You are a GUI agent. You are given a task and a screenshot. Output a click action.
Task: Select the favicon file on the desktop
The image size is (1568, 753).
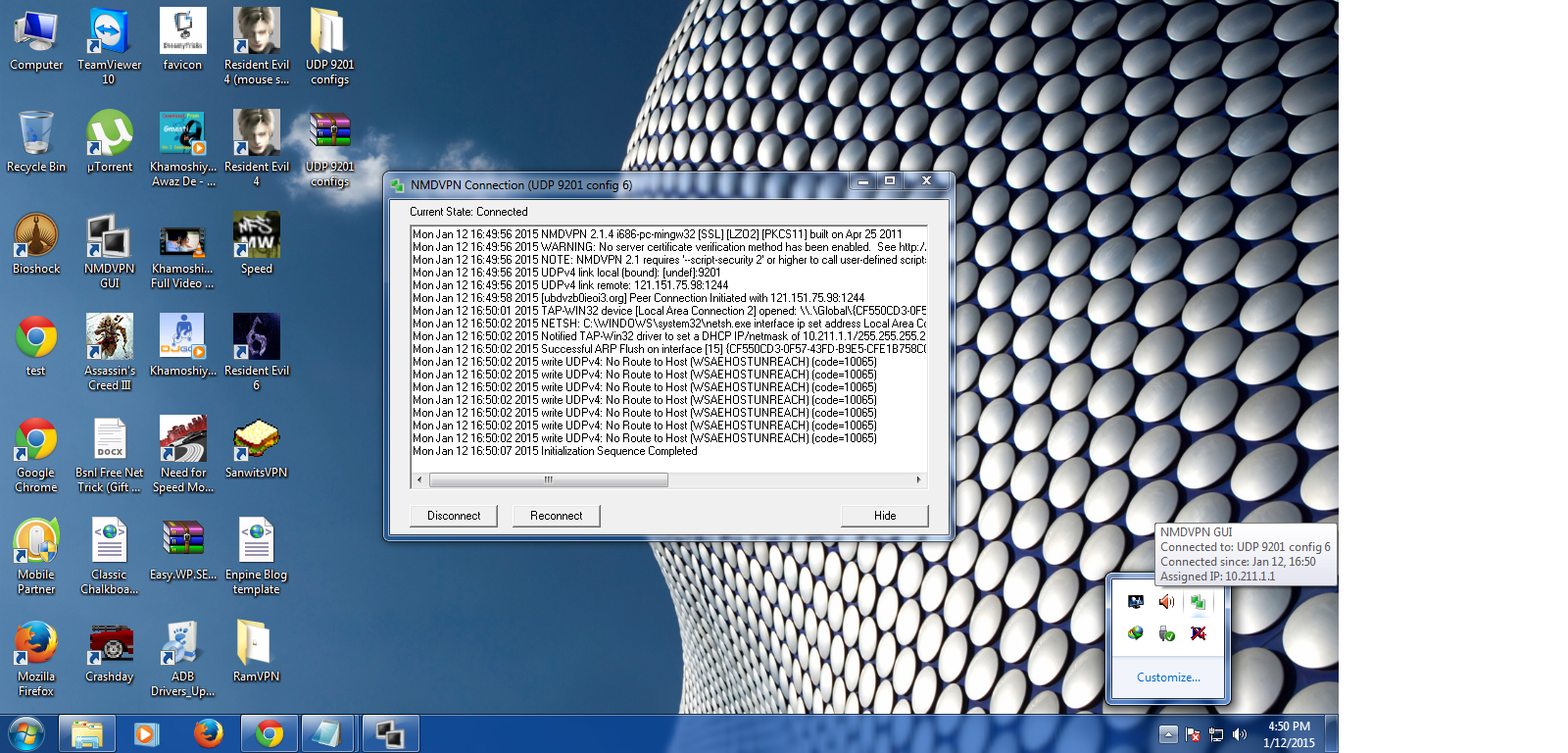[182, 39]
